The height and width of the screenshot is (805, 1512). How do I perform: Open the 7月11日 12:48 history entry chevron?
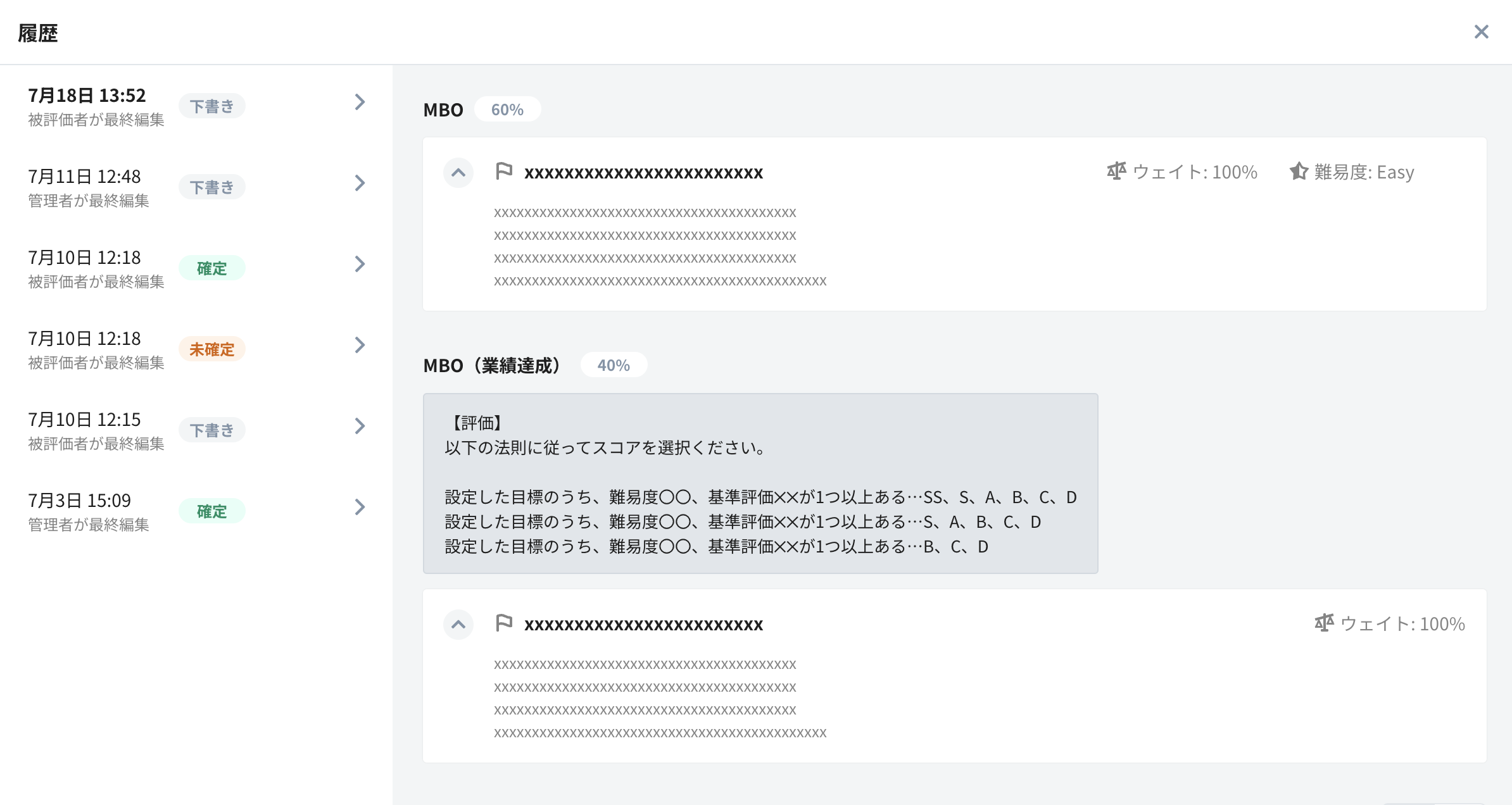[x=360, y=183]
